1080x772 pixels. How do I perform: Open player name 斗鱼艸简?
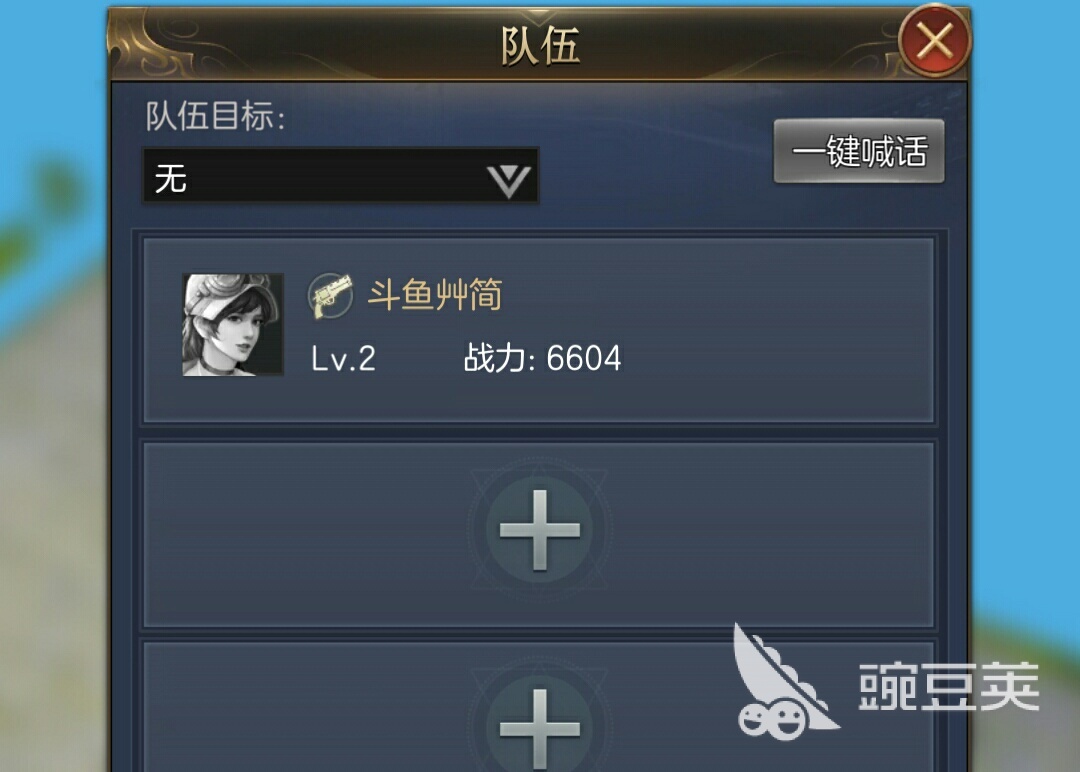click(435, 295)
